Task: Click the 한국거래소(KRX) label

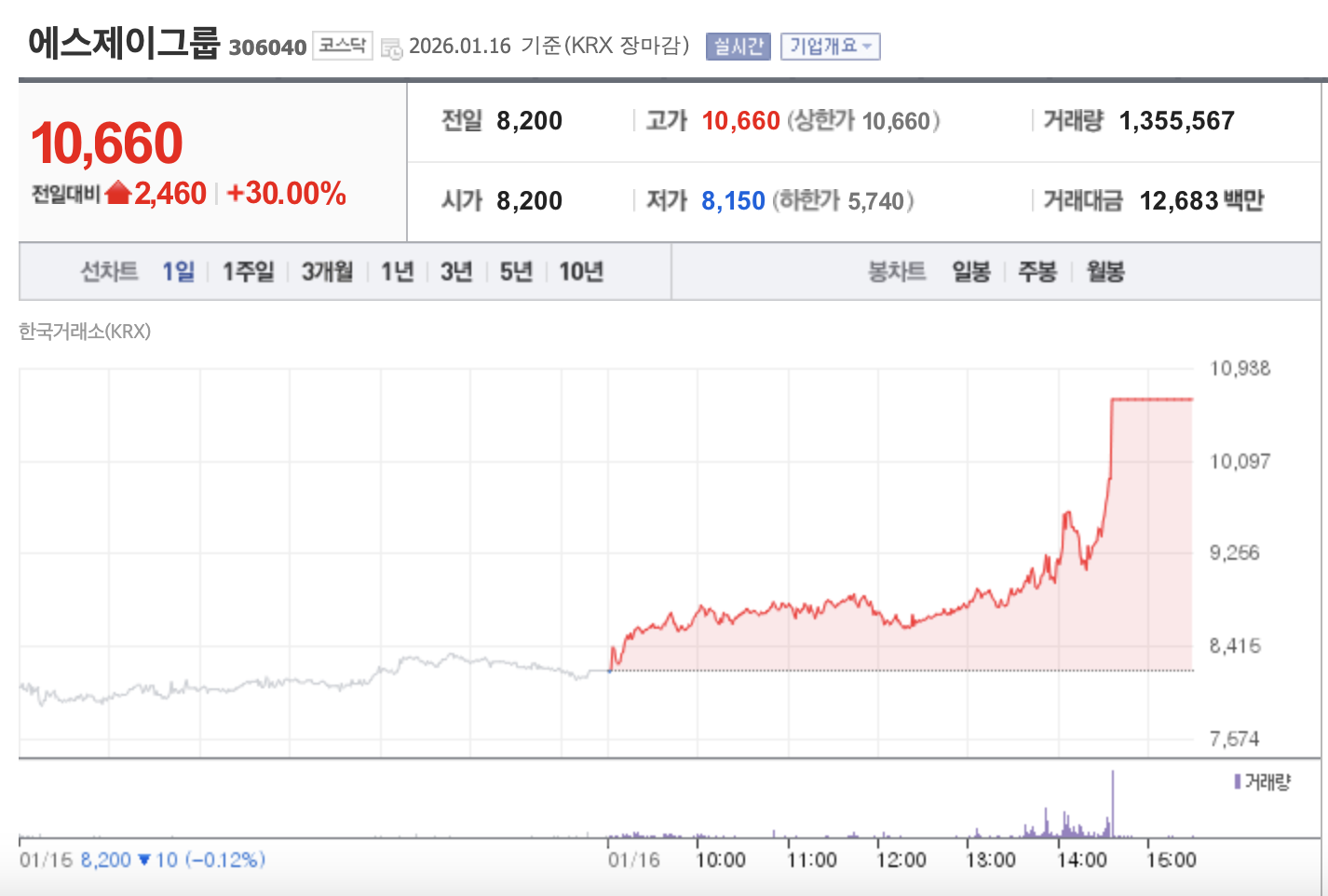Action: point(85,332)
